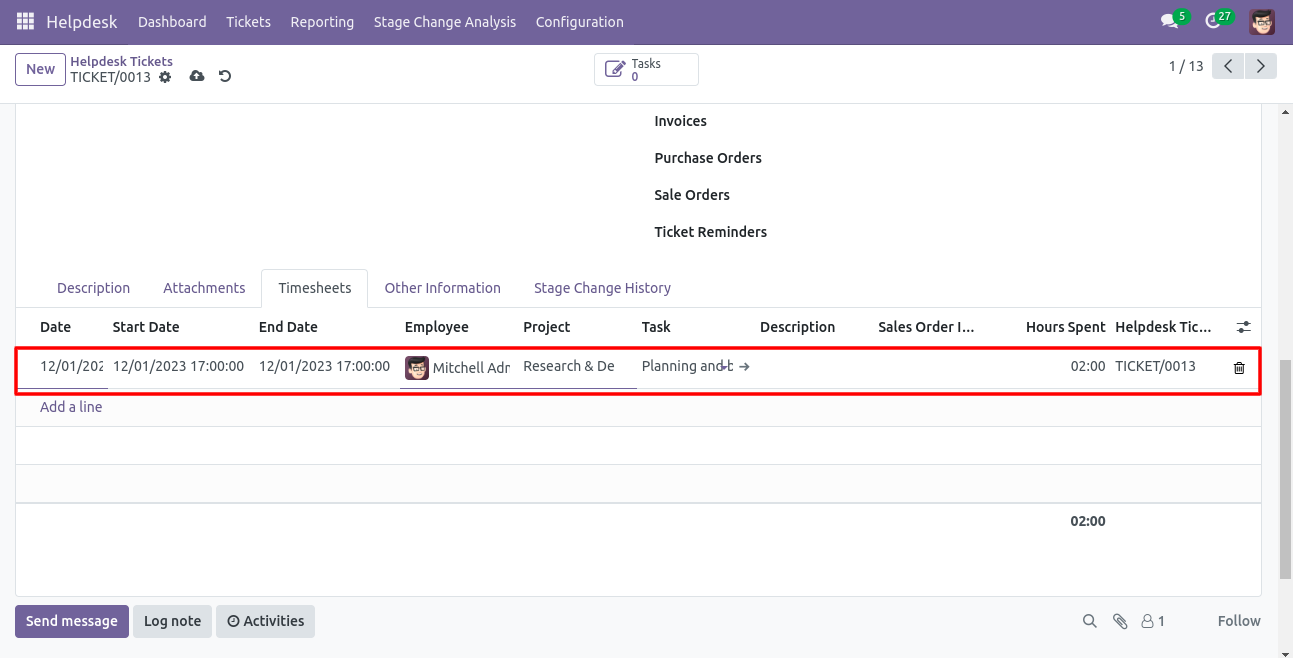Click the Follow button
This screenshot has width=1293, height=658.
point(1239,621)
